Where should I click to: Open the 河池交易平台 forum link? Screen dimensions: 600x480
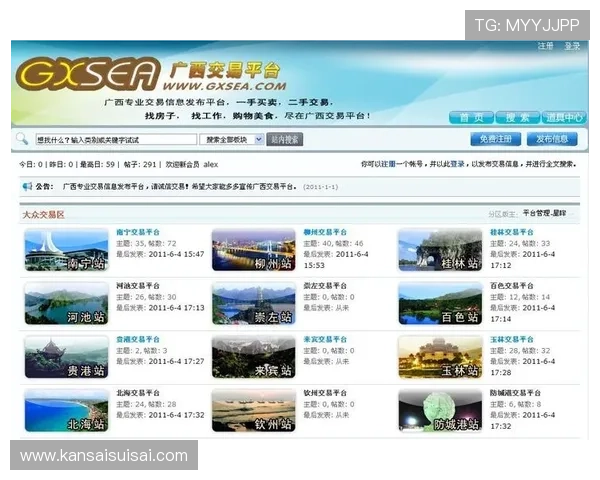138,286
